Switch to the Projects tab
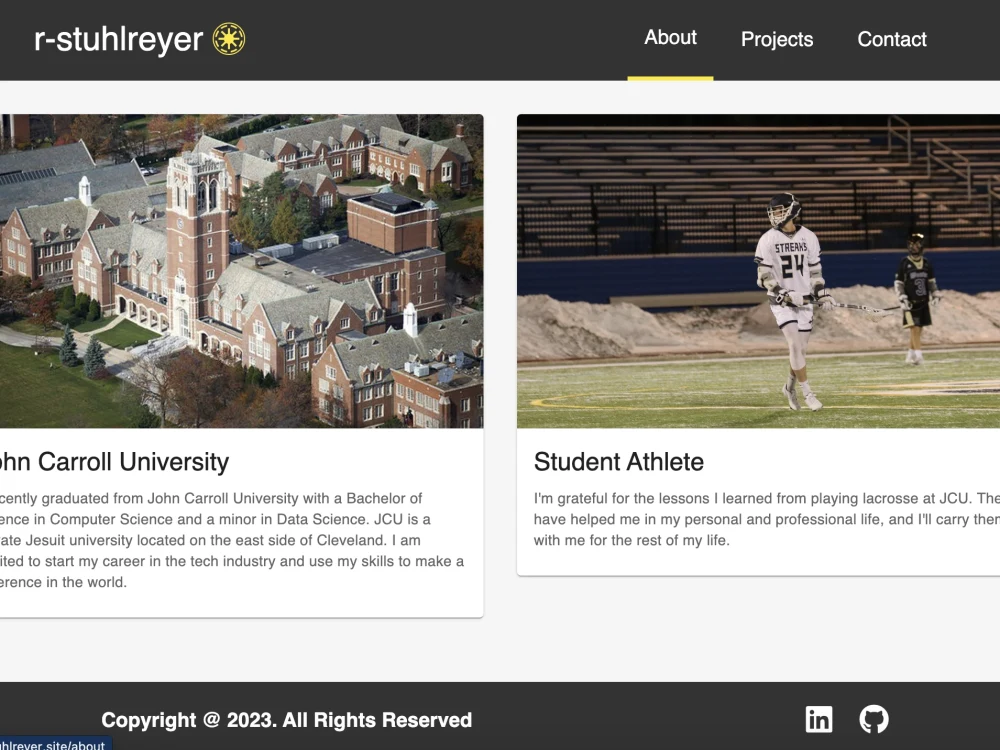 [777, 40]
